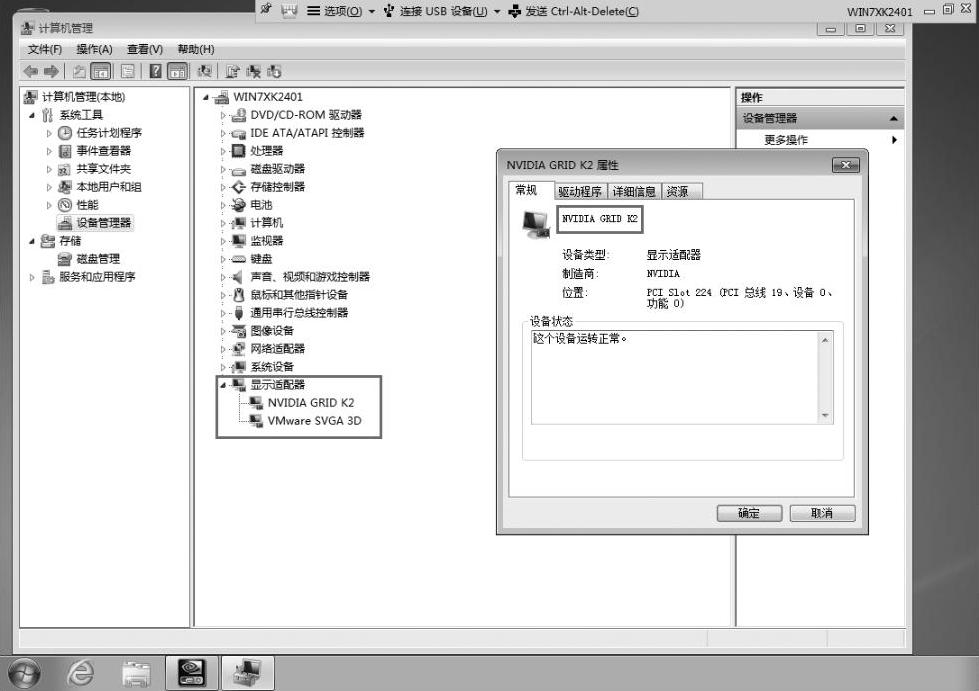Image resolution: width=979 pixels, height=691 pixels.
Task: Click the Scan for hardware changes icon
Action: [x=204, y=72]
